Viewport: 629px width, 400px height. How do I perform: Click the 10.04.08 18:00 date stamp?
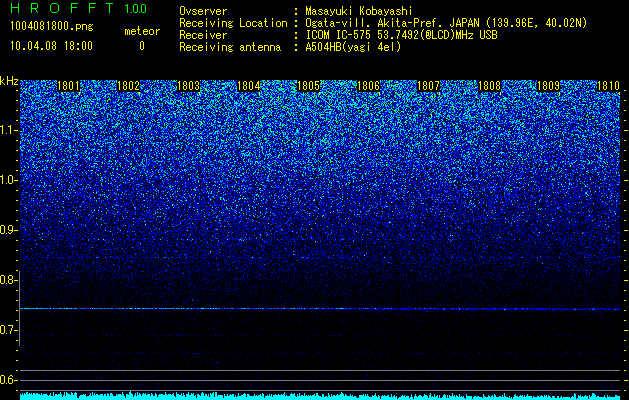(x=51, y=46)
